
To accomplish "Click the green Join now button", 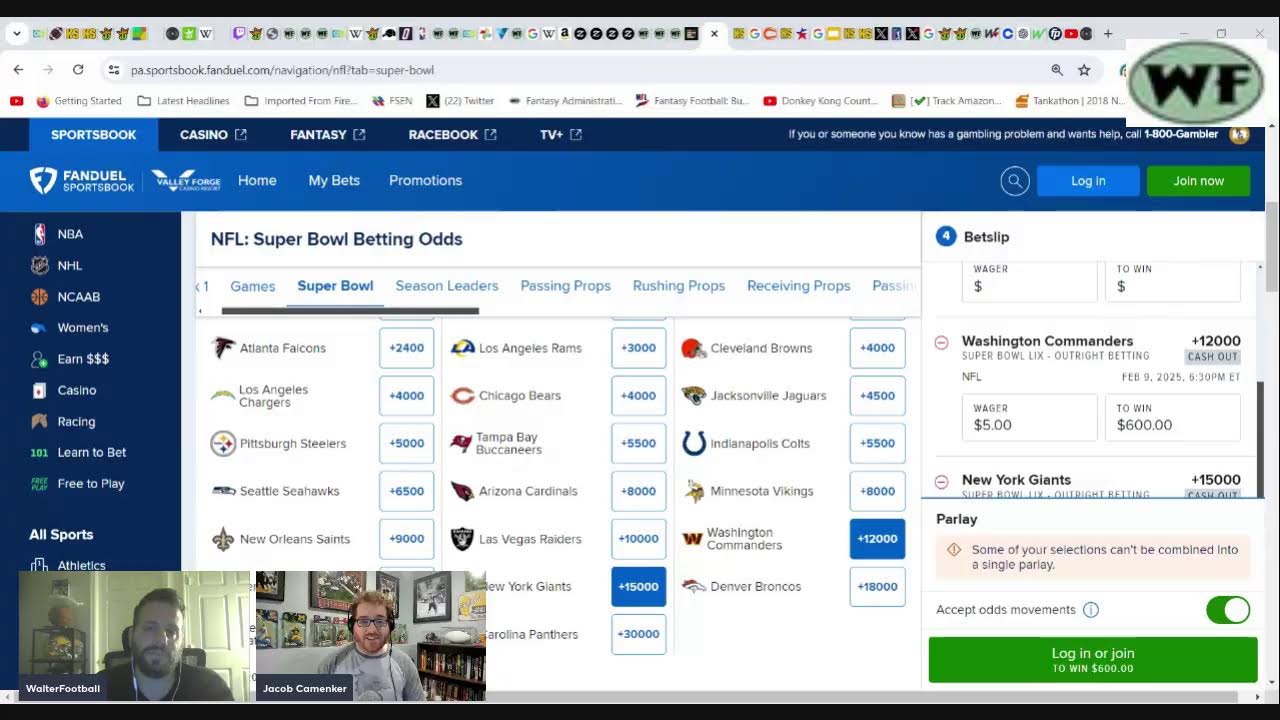I will tap(1198, 181).
